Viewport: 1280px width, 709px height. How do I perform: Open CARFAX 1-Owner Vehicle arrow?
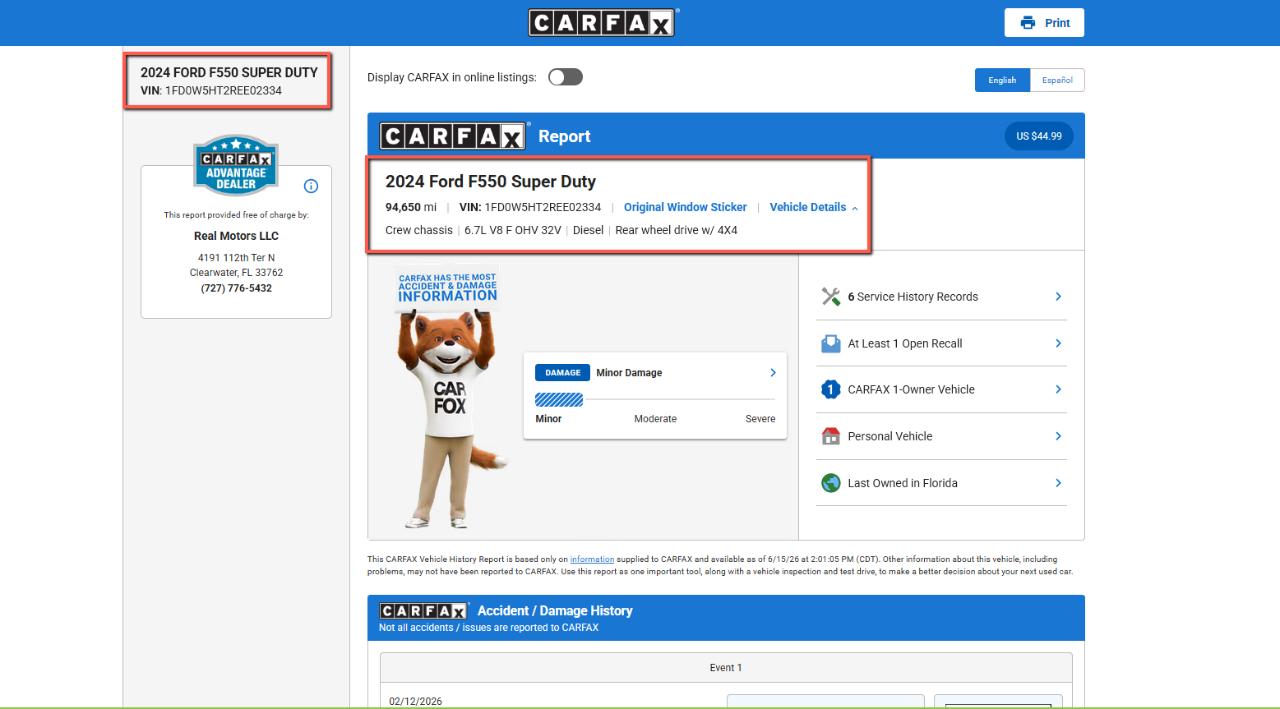point(1058,390)
